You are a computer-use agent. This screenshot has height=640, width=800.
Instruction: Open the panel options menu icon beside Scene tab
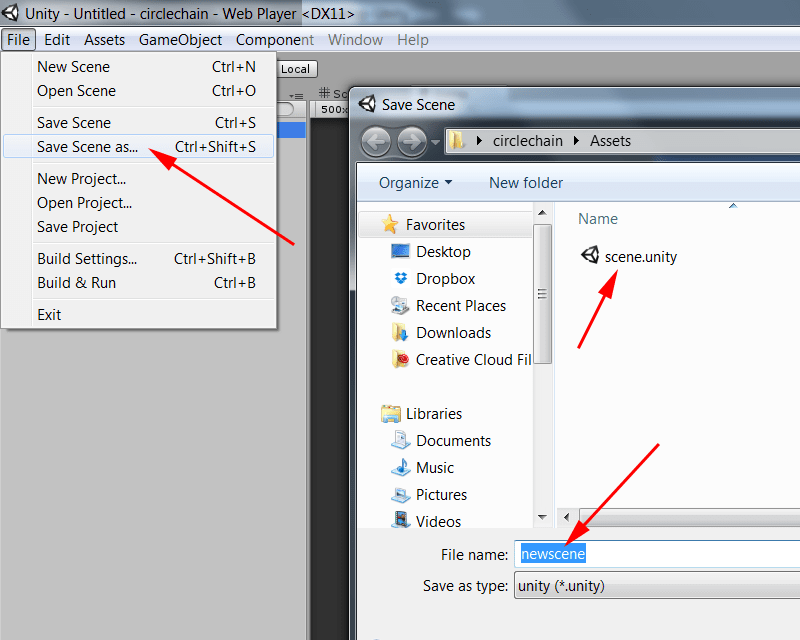(296, 96)
